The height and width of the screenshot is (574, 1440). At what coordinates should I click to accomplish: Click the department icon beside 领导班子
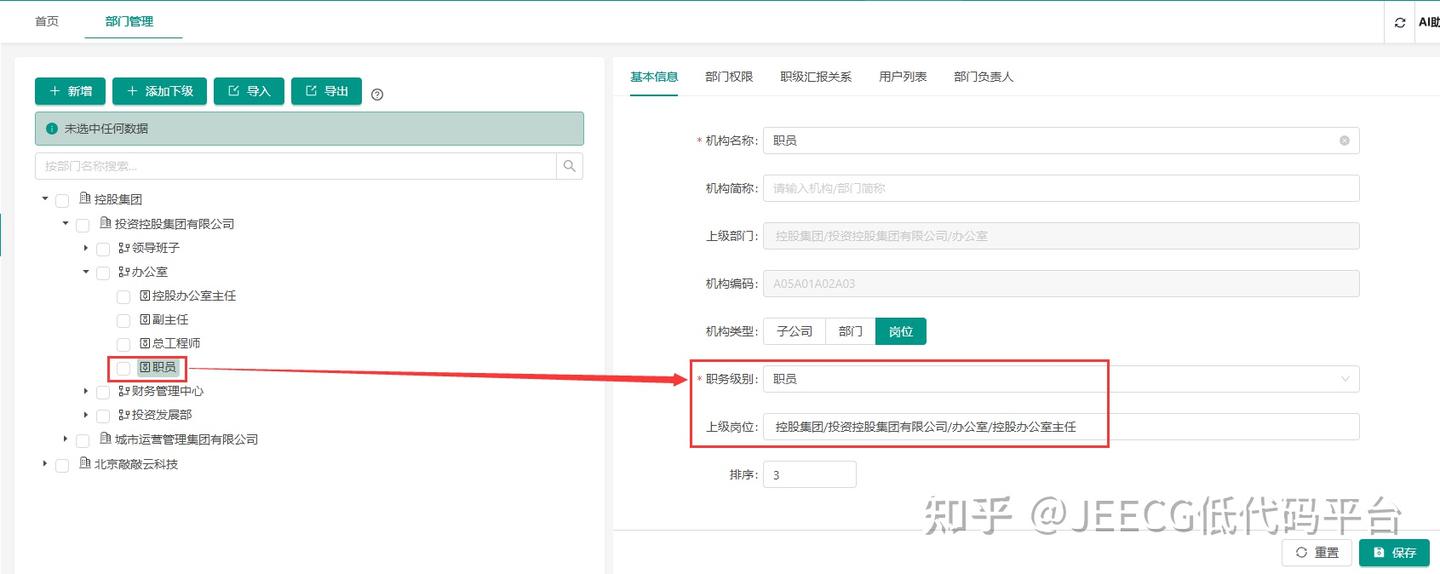click(x=124, y=248)
